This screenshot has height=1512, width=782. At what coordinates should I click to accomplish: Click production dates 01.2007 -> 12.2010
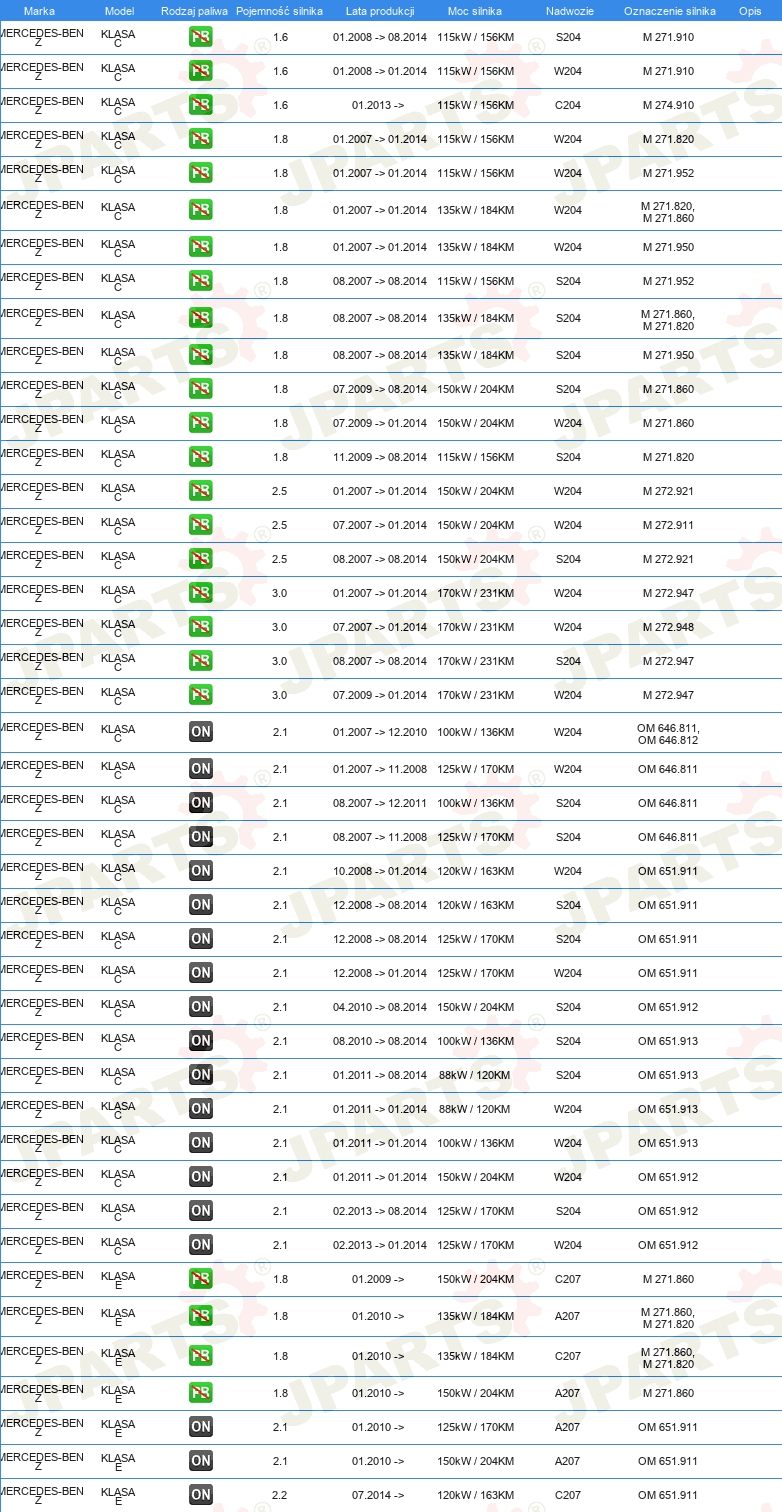tap(380, 732)
